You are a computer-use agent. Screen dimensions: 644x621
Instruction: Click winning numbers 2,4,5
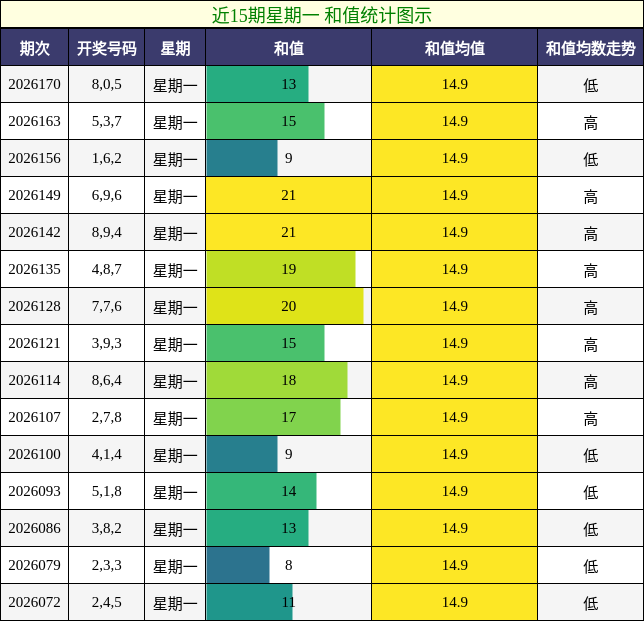107,602
